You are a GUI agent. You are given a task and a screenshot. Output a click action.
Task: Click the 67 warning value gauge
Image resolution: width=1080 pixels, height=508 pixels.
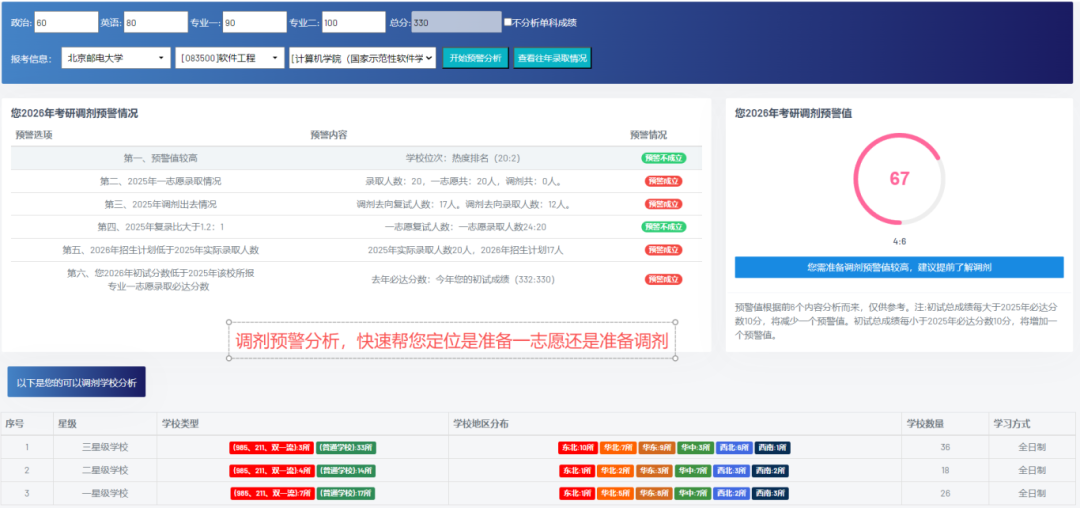click(899, 178)
